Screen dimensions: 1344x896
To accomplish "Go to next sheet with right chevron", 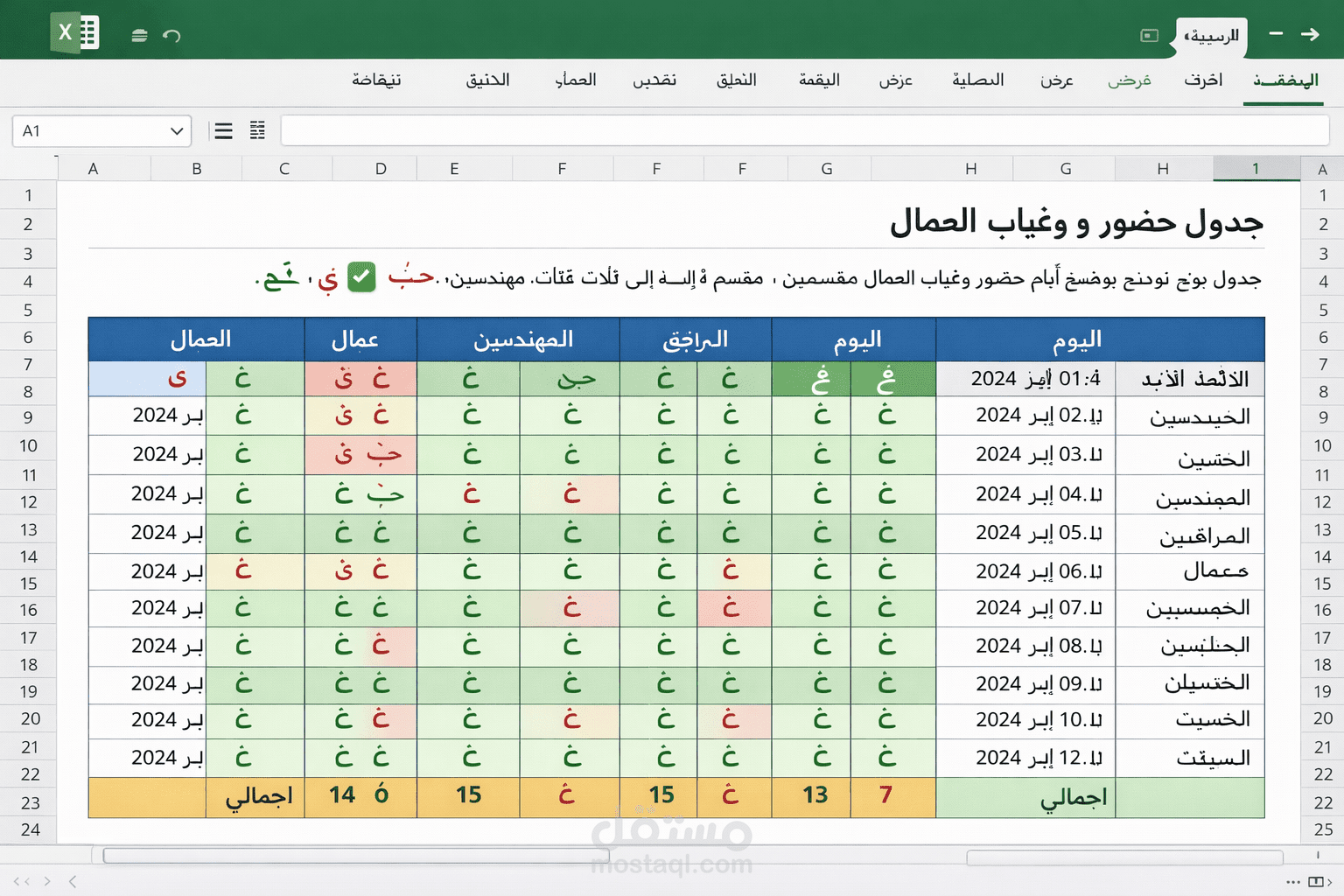I will (x=47, y=881).
